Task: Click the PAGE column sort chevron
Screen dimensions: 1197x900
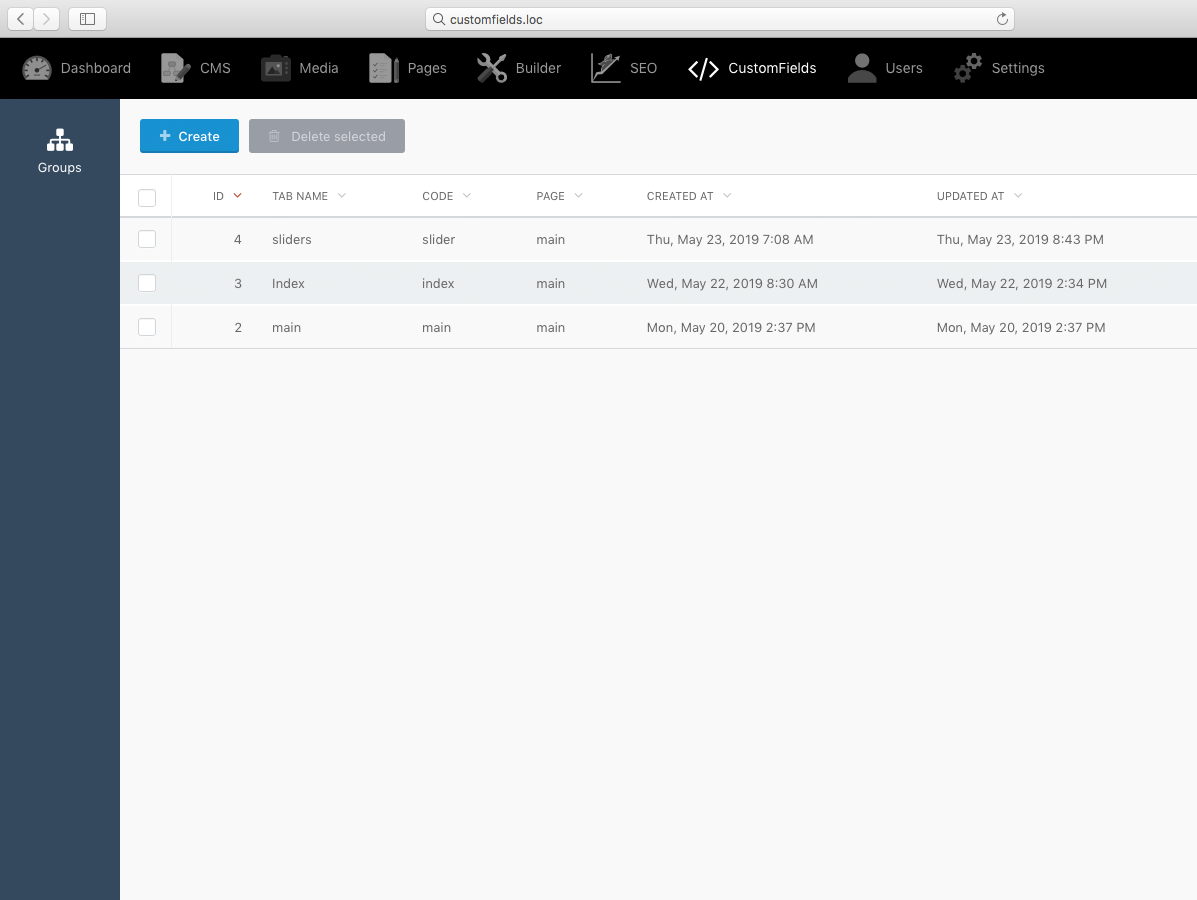Action: 579,195
